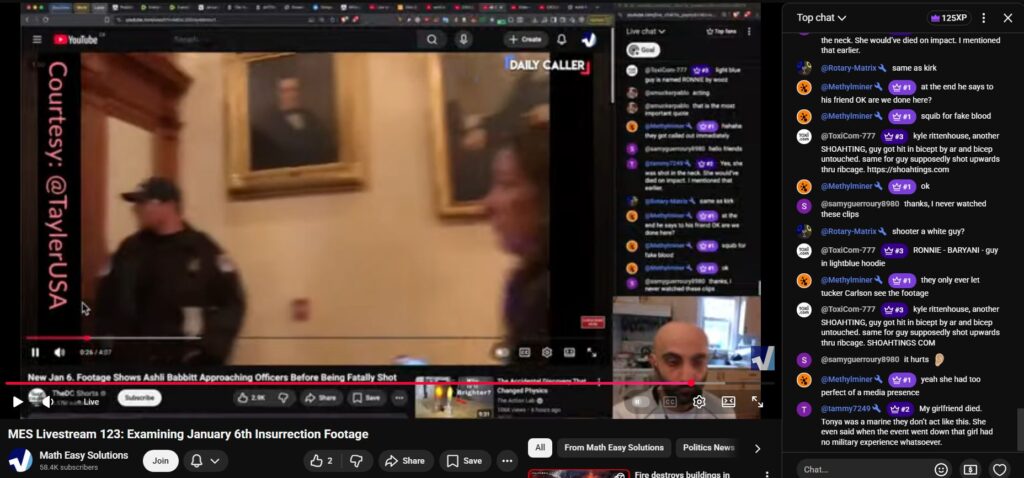This screenshot has width=1024, height=478.
Task: Toggle closed captions on the player
Action: click(669, 401)
